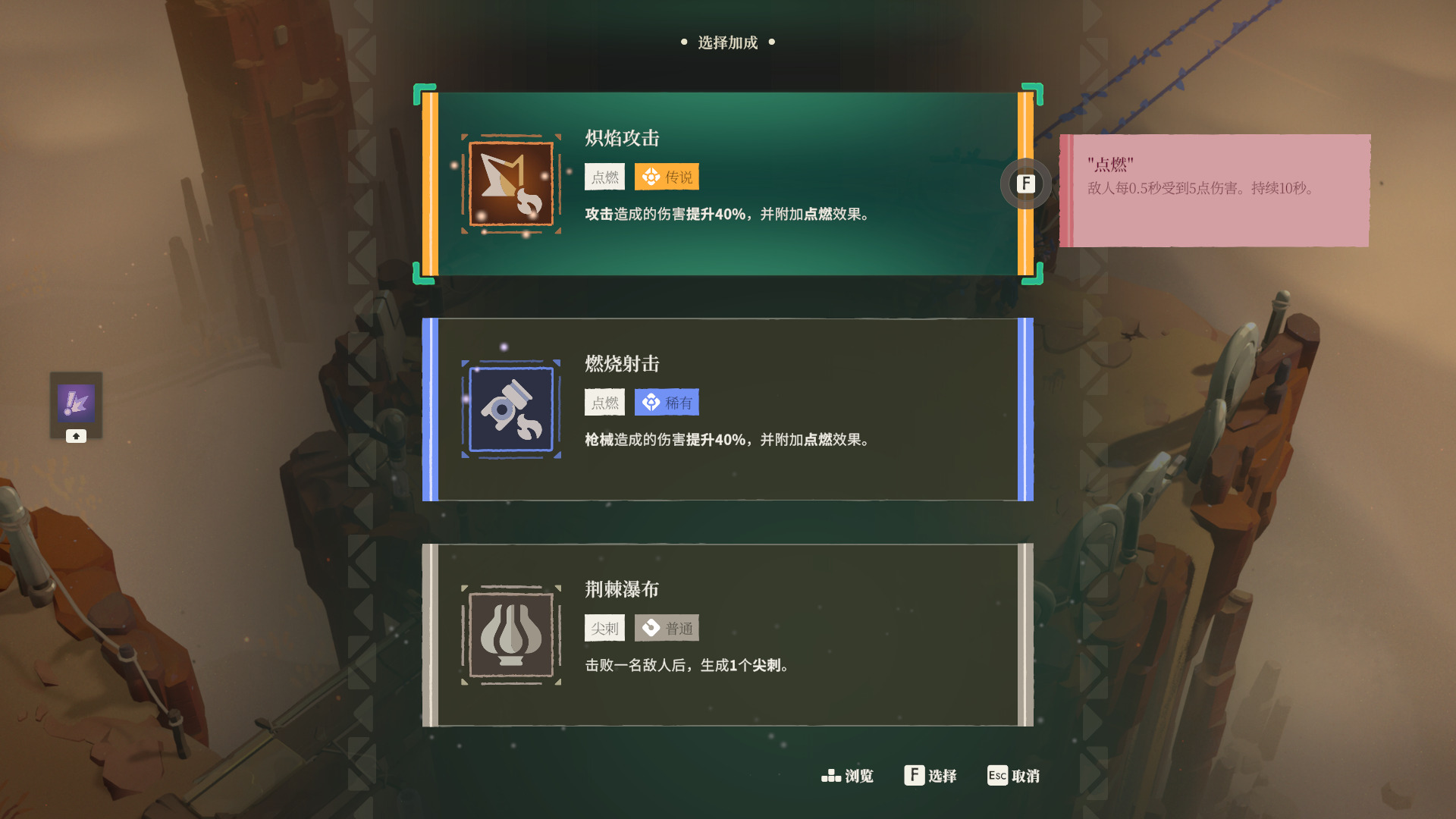Image resolution: width=1456 pixels, height=819 pixels.
Task: Click the 荆棘瀑布 thorn icon
Action: pos(511,635)
